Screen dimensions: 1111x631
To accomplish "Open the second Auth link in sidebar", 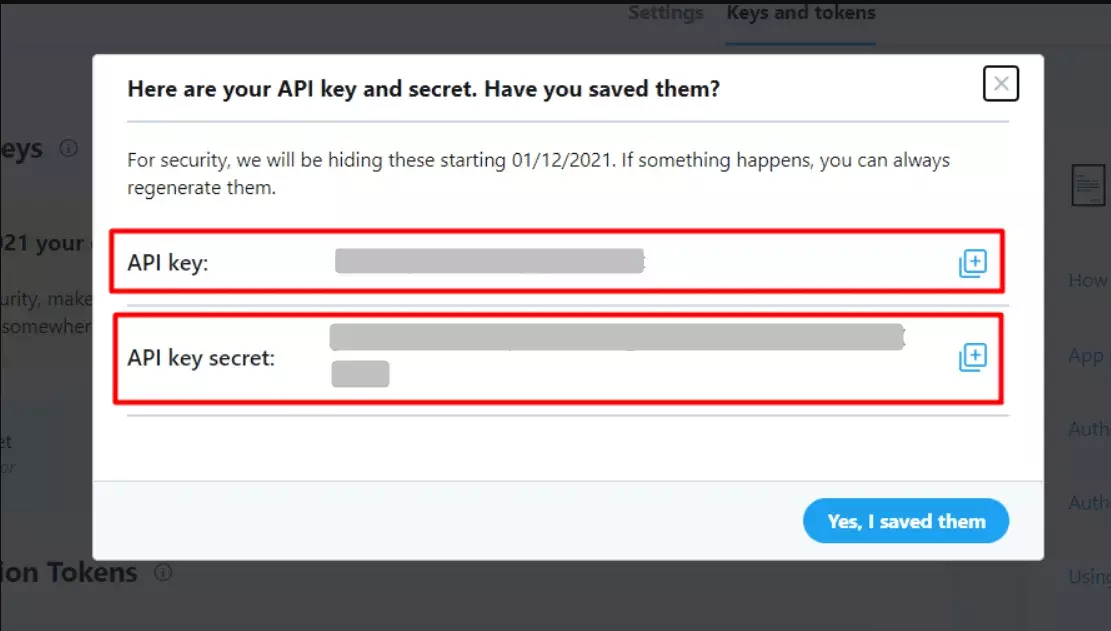I will click(x=1088, y=503).
